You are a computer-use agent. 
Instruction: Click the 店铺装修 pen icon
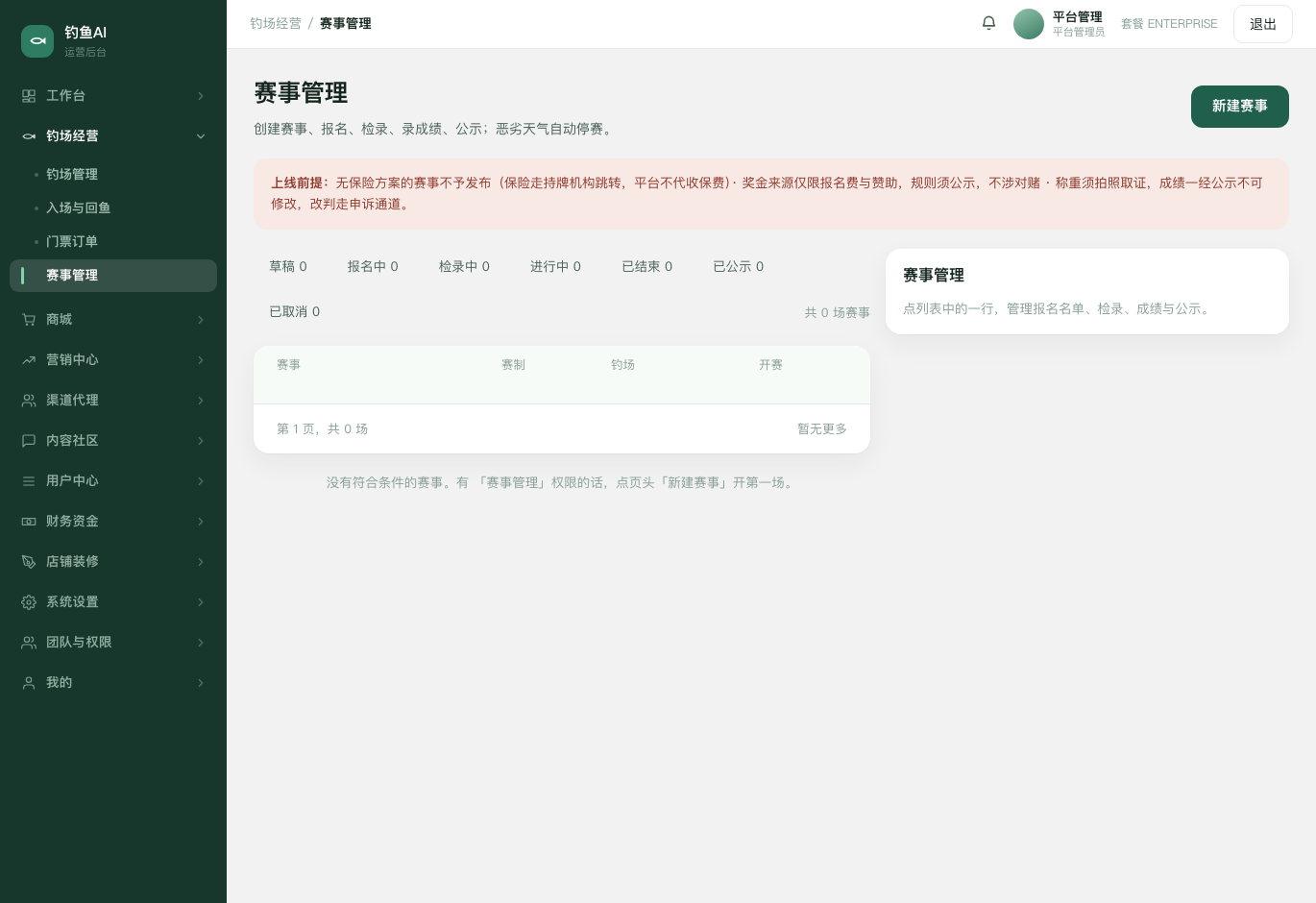(x=29, y=562)
